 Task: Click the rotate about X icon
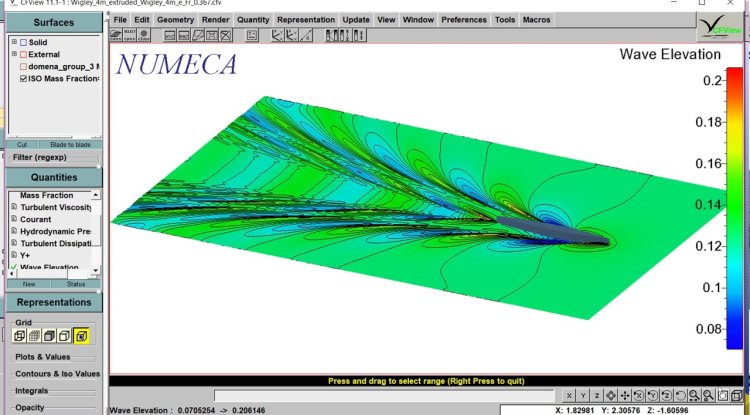pyautogui.click(x=639, y=395)
